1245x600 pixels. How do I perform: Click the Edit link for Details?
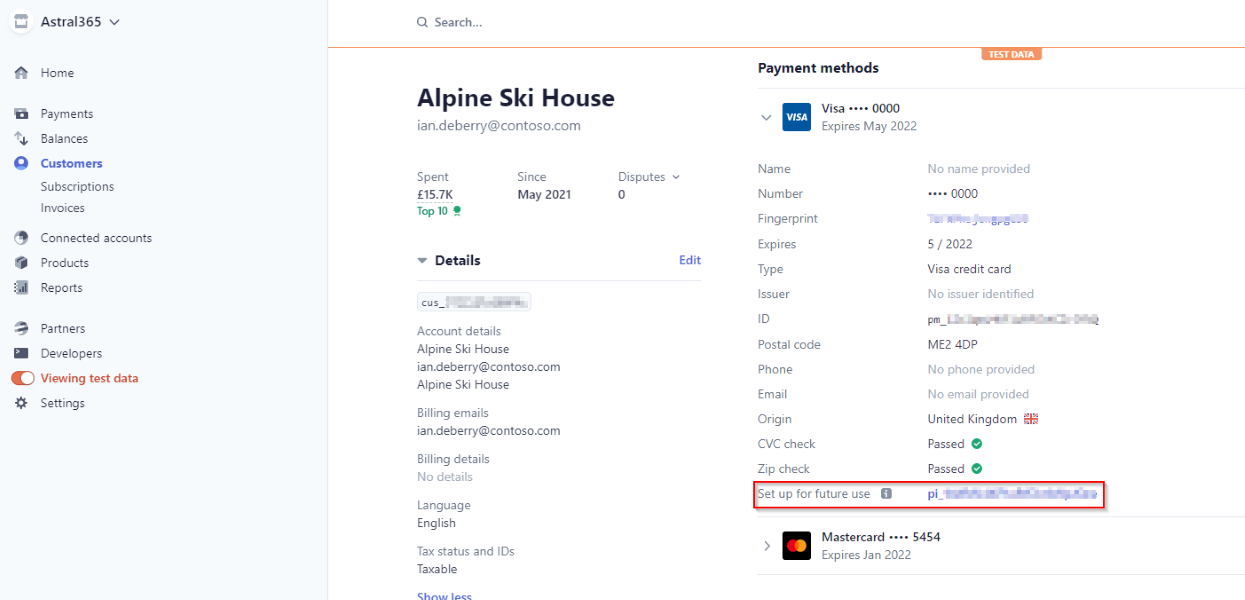[690, 260]
